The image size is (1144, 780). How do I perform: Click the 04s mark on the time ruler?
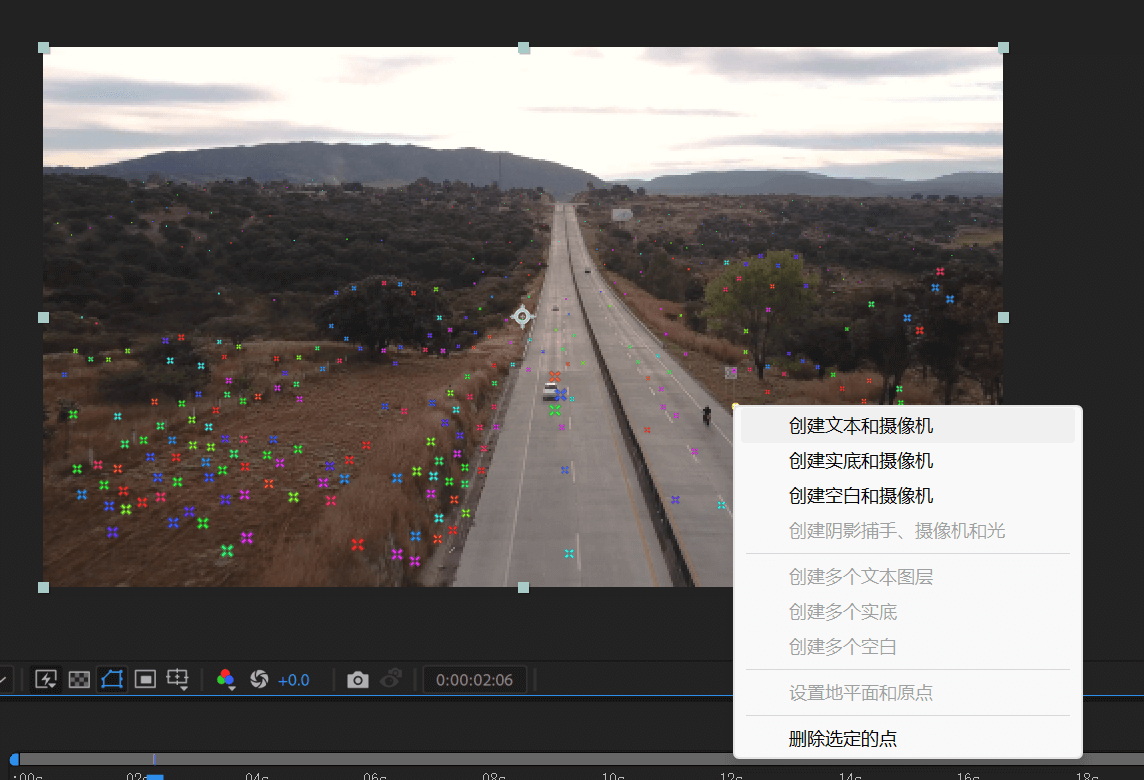click(x=256, y=776)
